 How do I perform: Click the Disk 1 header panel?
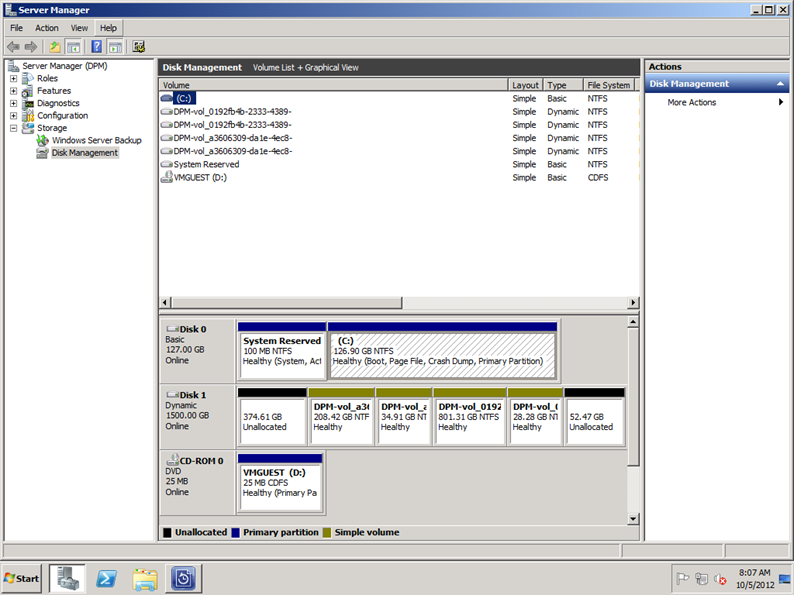[197, 417]
